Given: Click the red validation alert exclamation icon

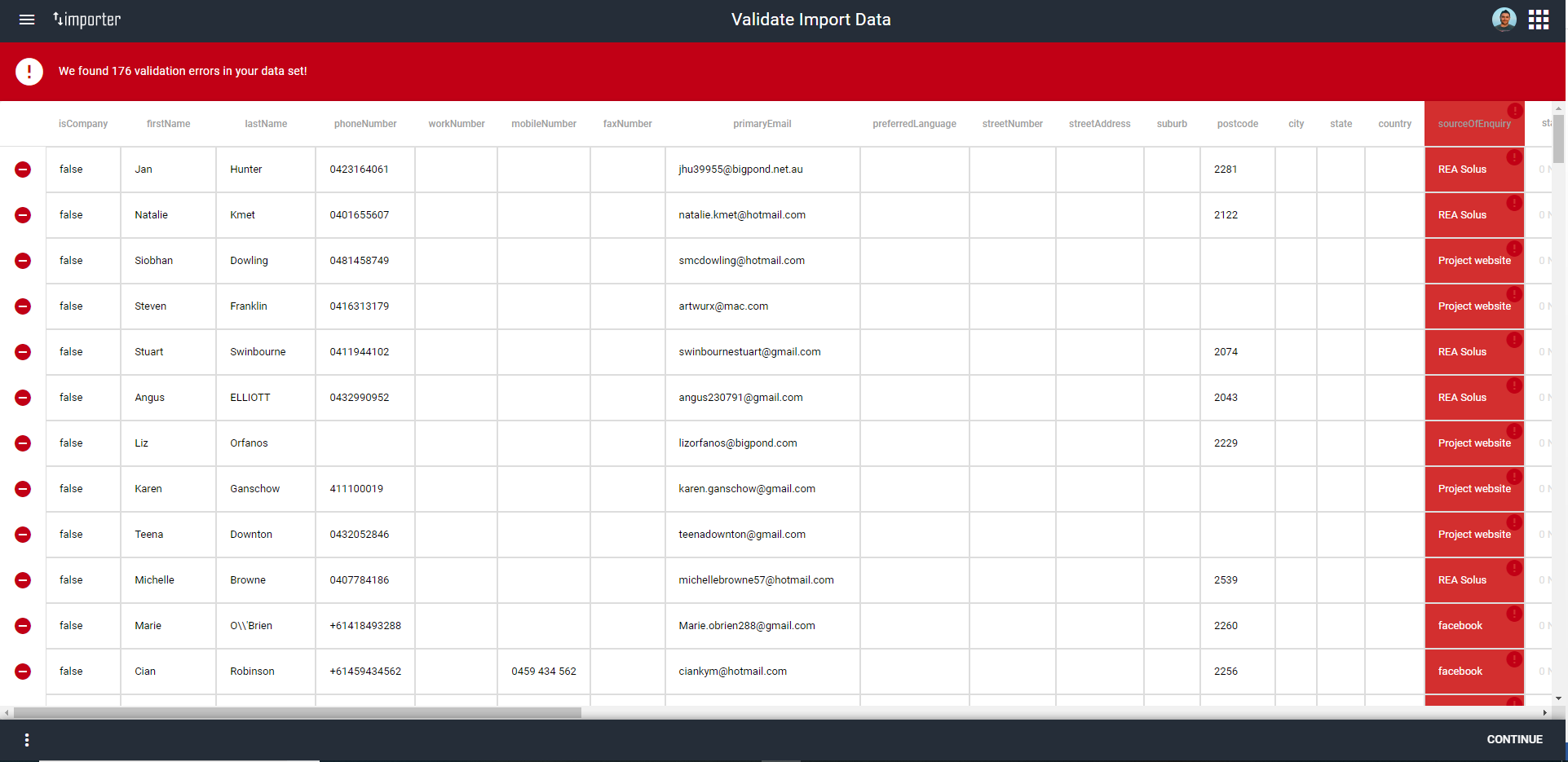Looking at the screenshot, I should 29,71.
